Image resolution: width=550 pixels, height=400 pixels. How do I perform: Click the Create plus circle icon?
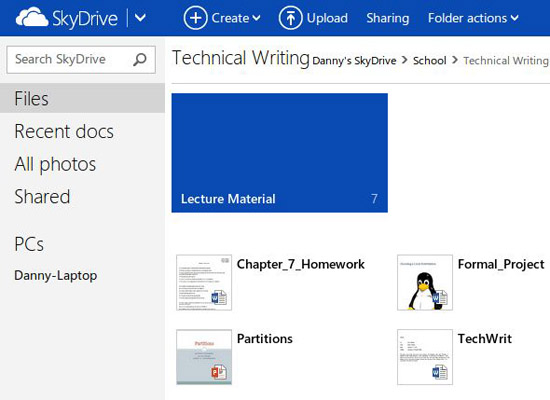[x=195, y=18]
